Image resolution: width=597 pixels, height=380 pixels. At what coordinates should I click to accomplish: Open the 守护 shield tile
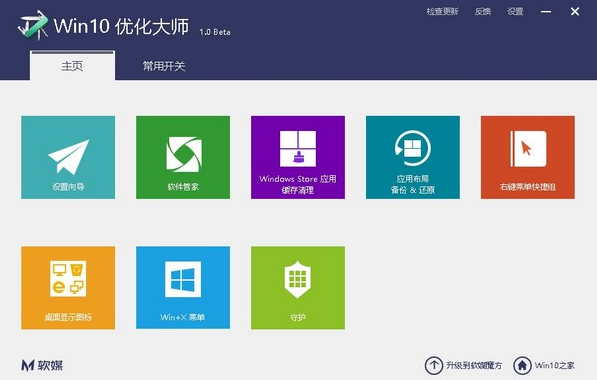(298, 288)
